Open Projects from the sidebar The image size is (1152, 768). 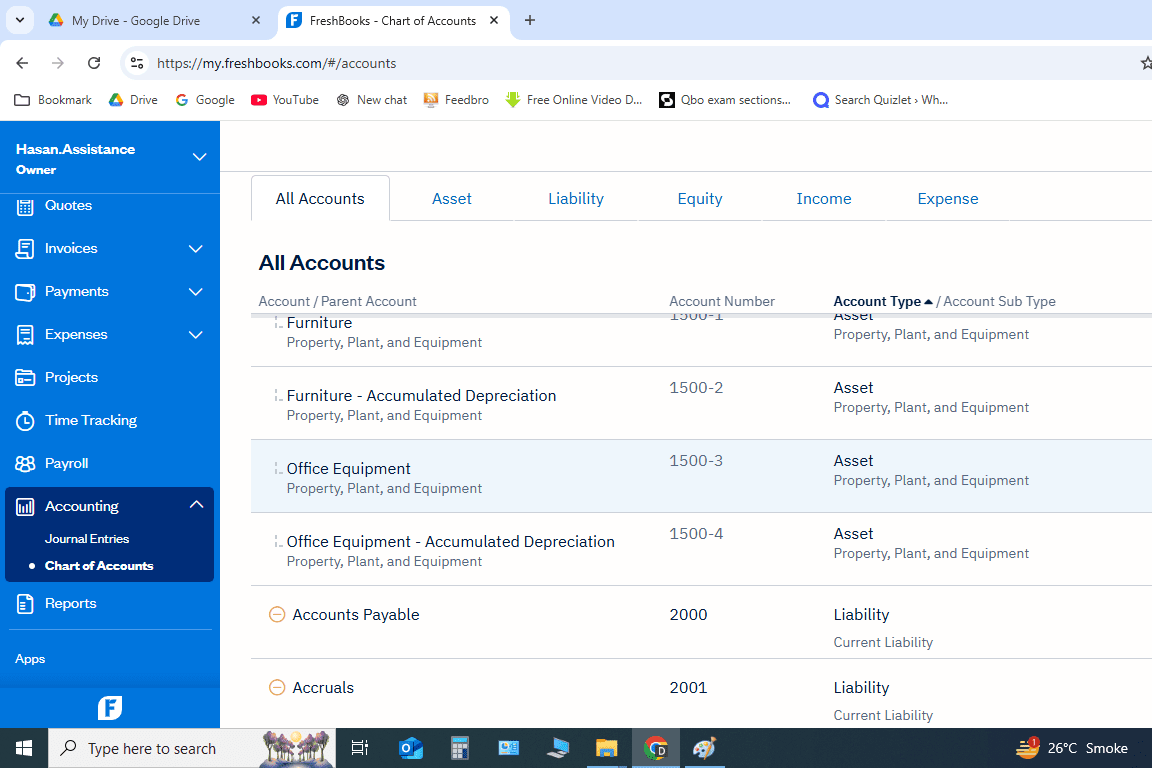(x=71, y=377)
